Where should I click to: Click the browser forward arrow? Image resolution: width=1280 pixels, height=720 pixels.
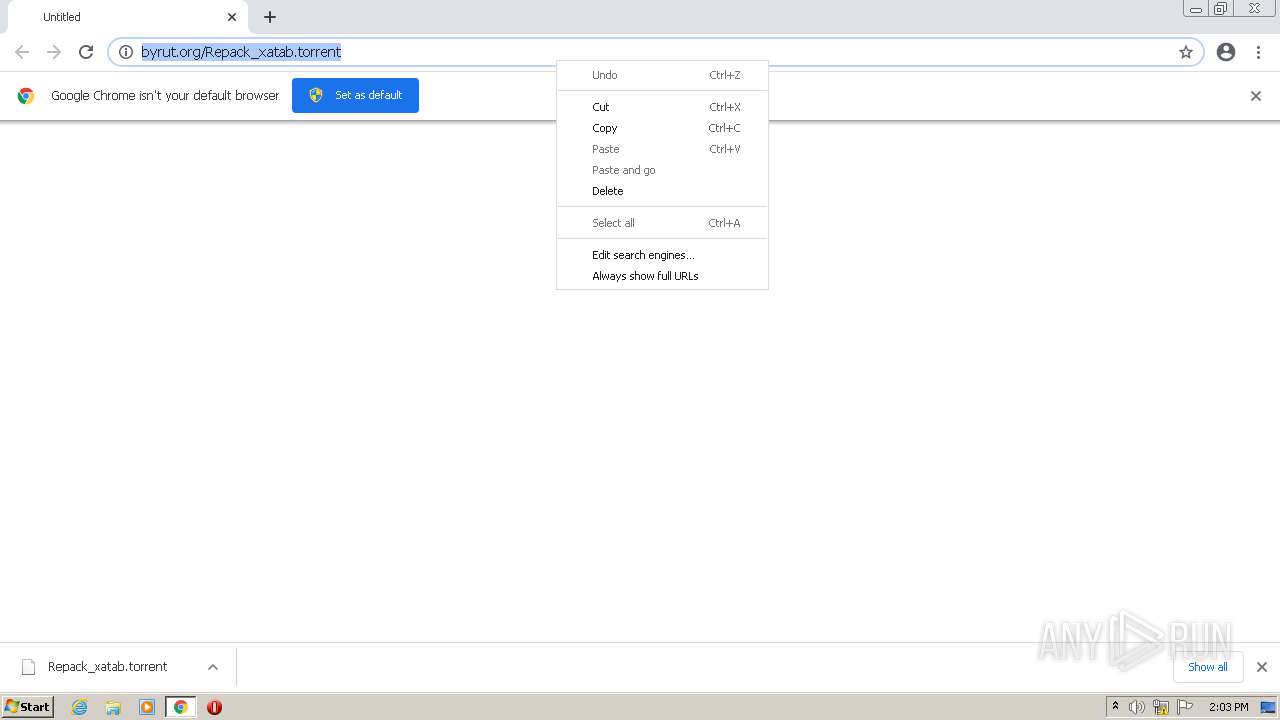[x=54, y=52]
